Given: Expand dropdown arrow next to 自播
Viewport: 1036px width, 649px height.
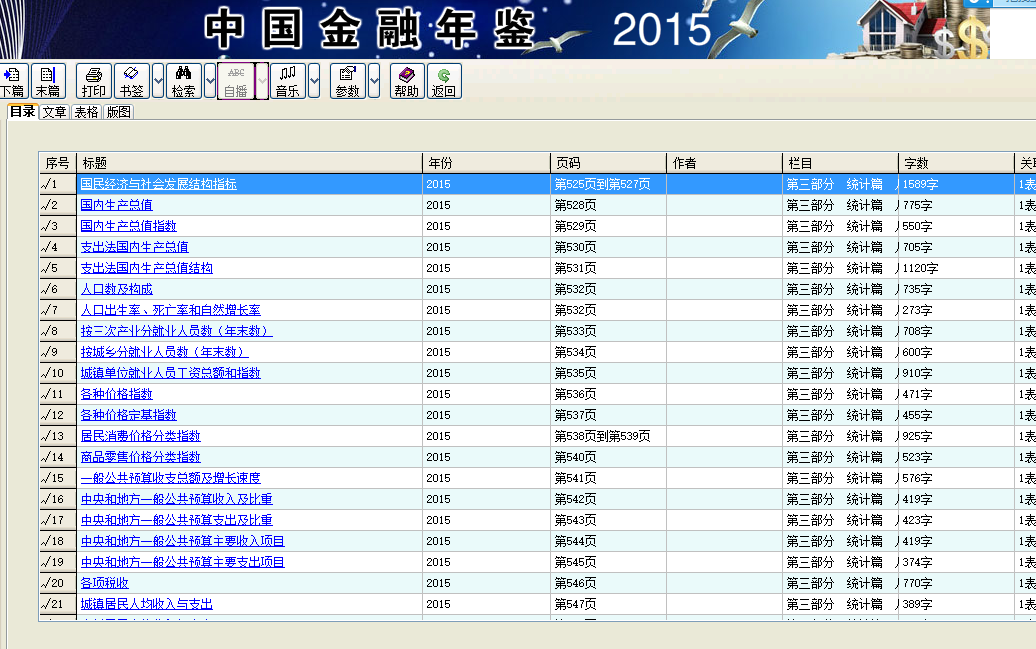Looking at the screenshot, I should point(262,81).
